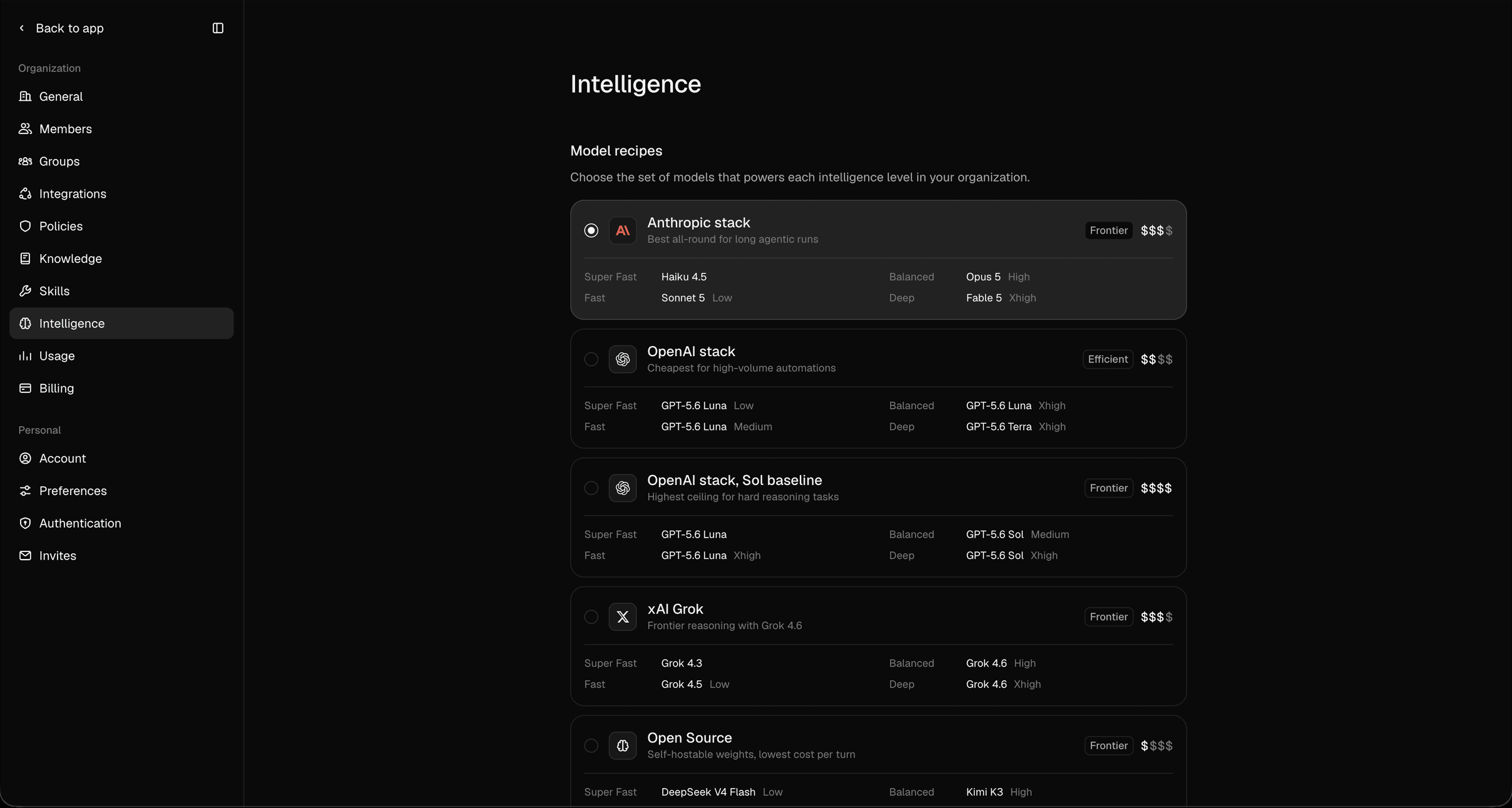Screen dimensions: 1512x808
Task: Open Preferences settings
Action: coord(121,491)
